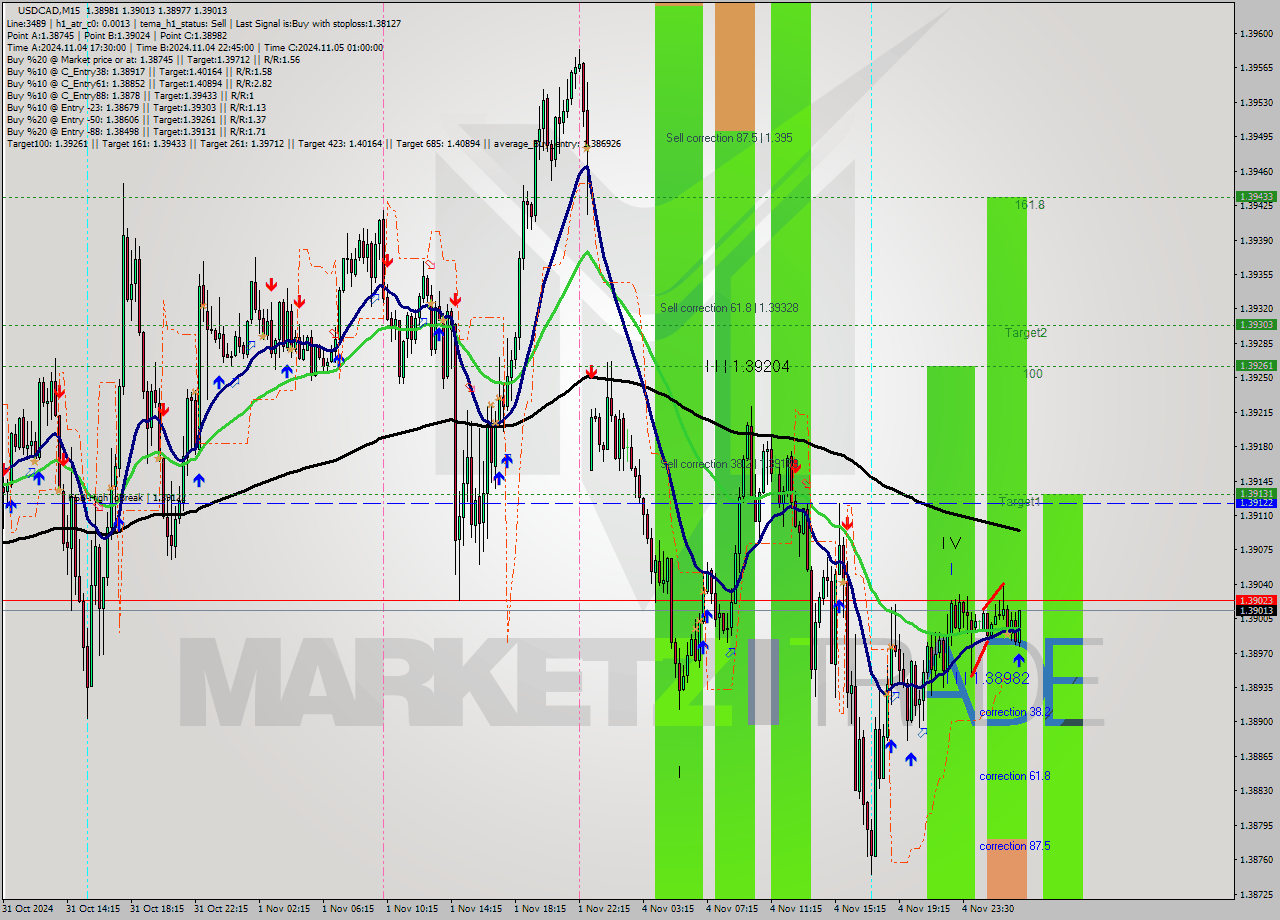Click the '4 Nov 15:15' time axis label
1280x920 pixels.
(861, 909)
